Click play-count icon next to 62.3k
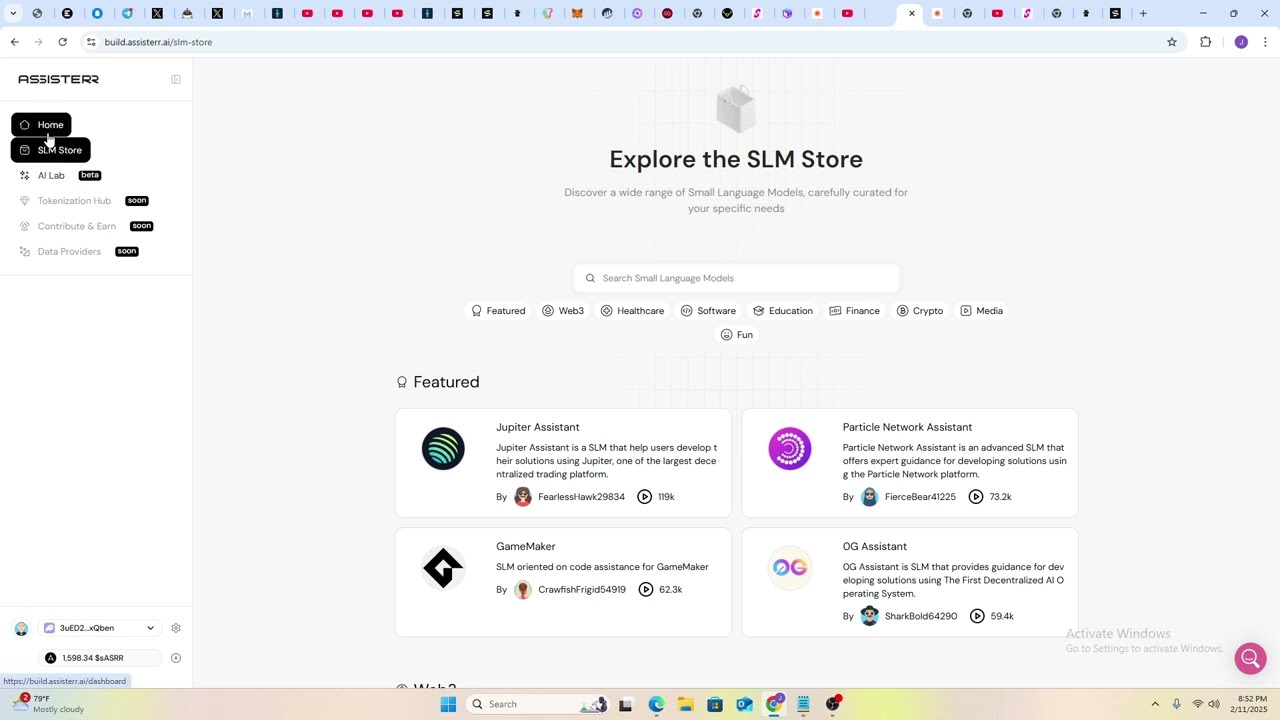Image resolution: width=1280 pixels, height=720 pixels. tap(646, 590)
